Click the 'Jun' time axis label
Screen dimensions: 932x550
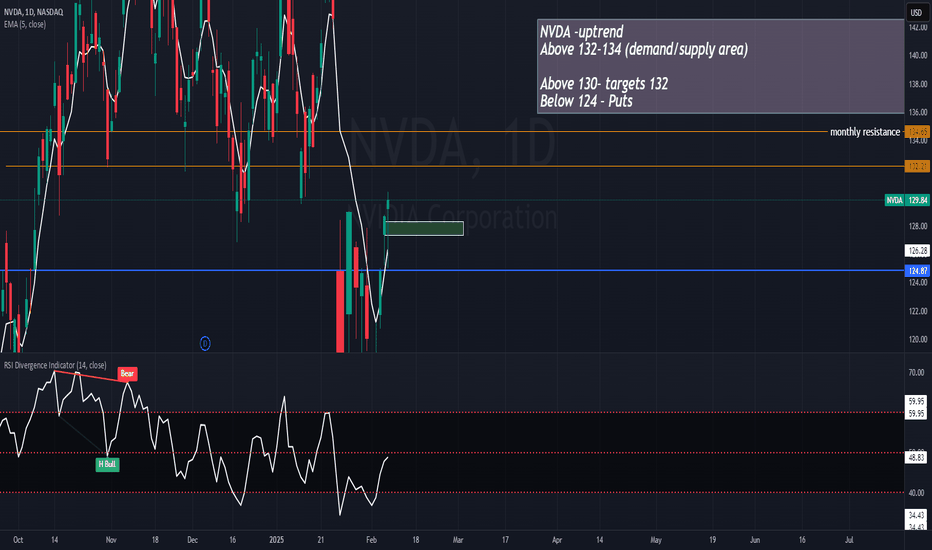pos(755,540)
